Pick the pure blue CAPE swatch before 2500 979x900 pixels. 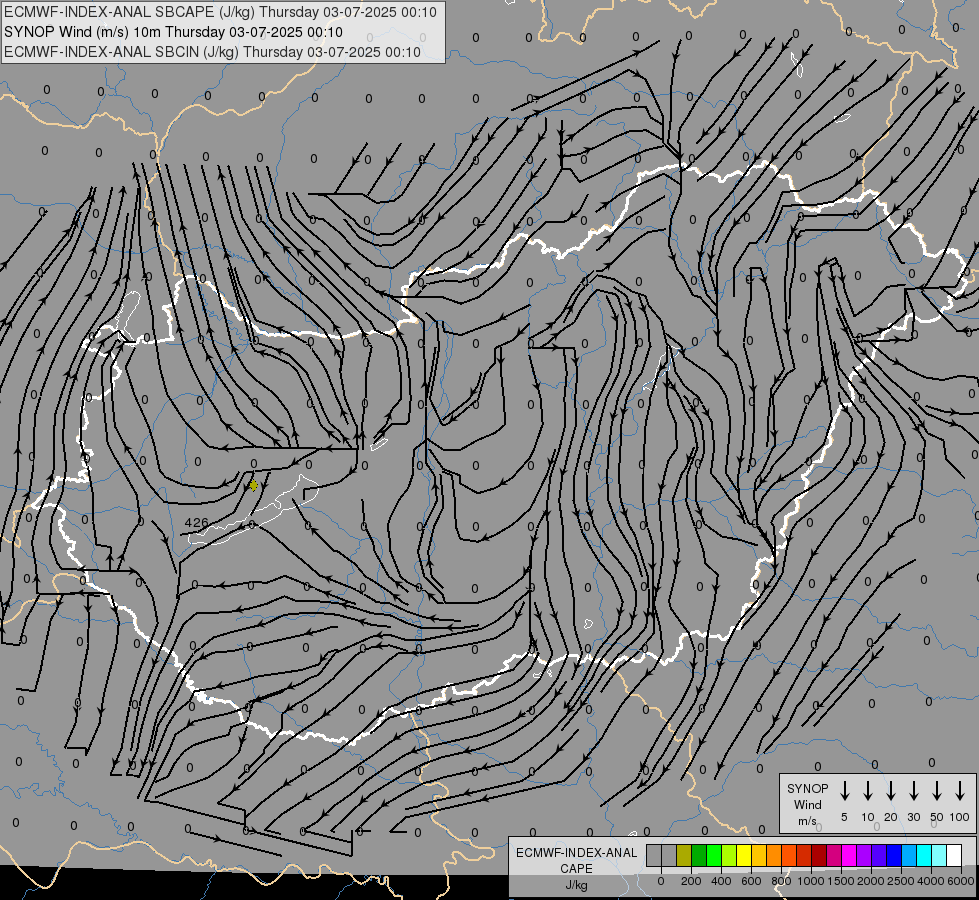click(893, 855)
